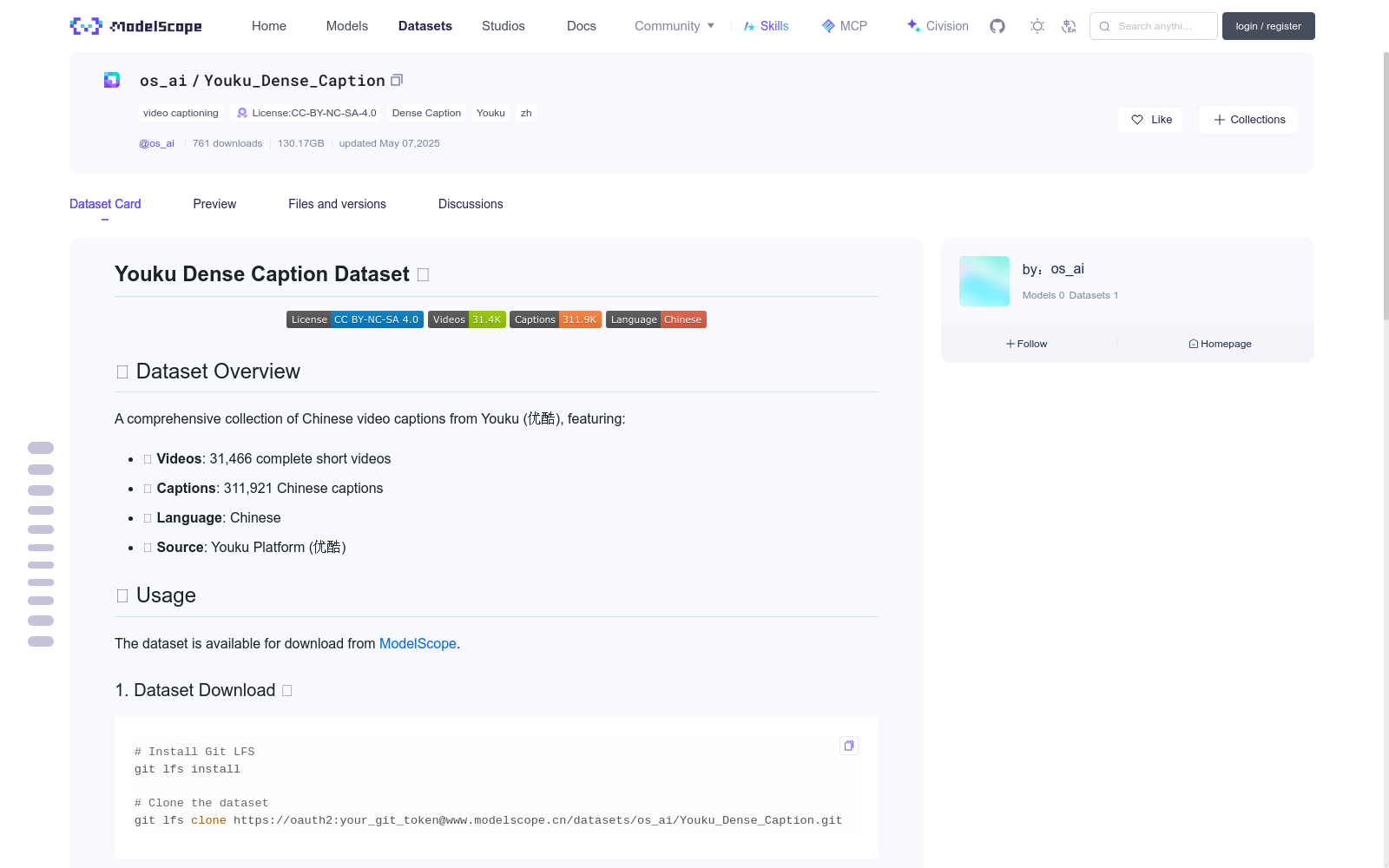This screenshot has width=1389, height=868.
Task: Open the Discussions tab
Action: 471,204
